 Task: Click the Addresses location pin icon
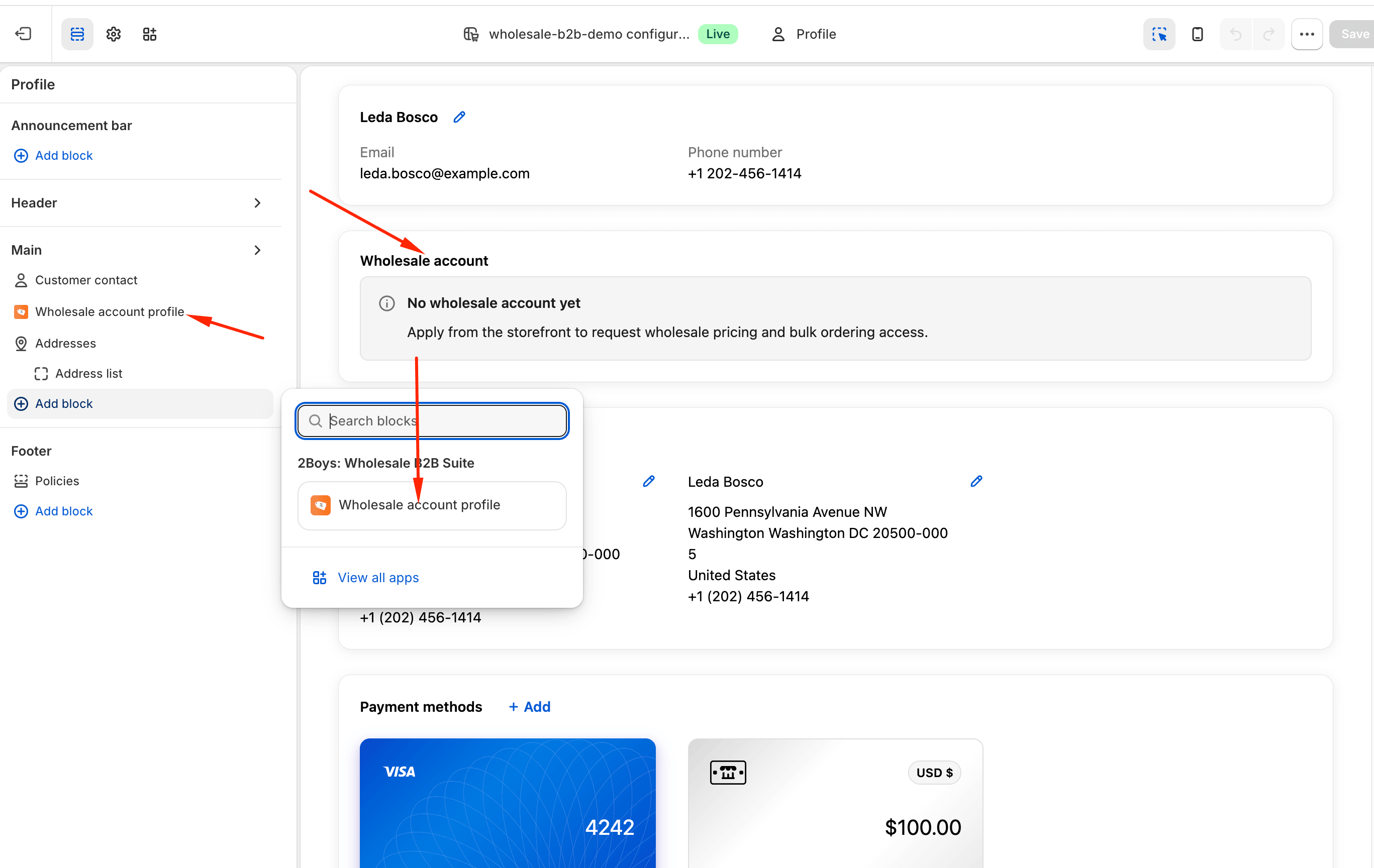[21, 343]
